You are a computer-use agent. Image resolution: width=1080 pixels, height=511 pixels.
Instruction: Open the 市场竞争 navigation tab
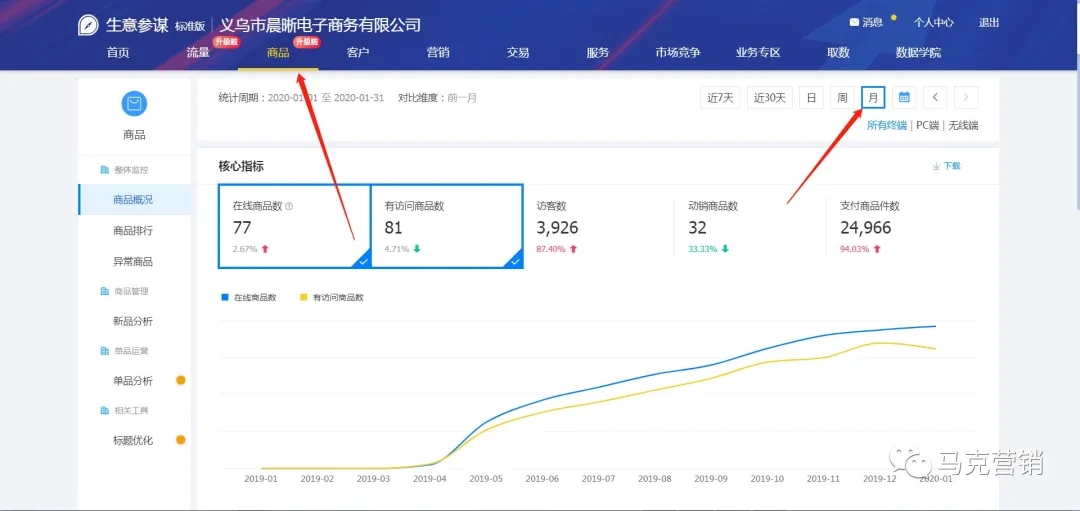tap(677, 53)
